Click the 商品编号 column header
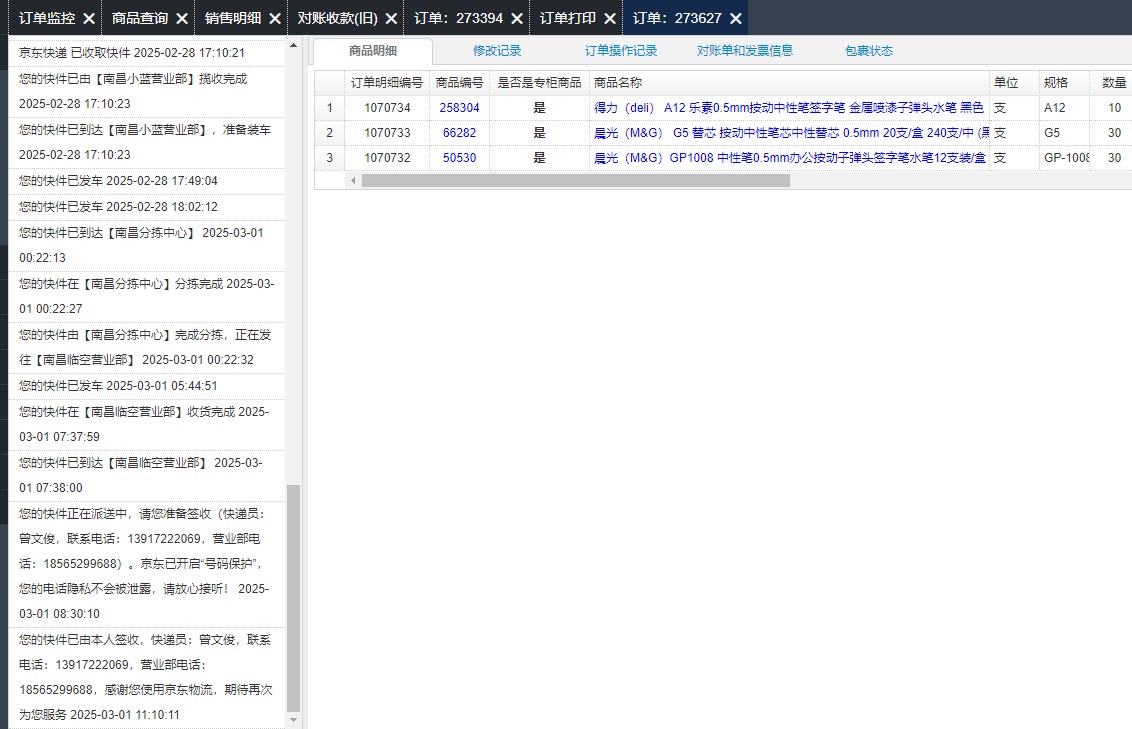 tap(459, 83)
